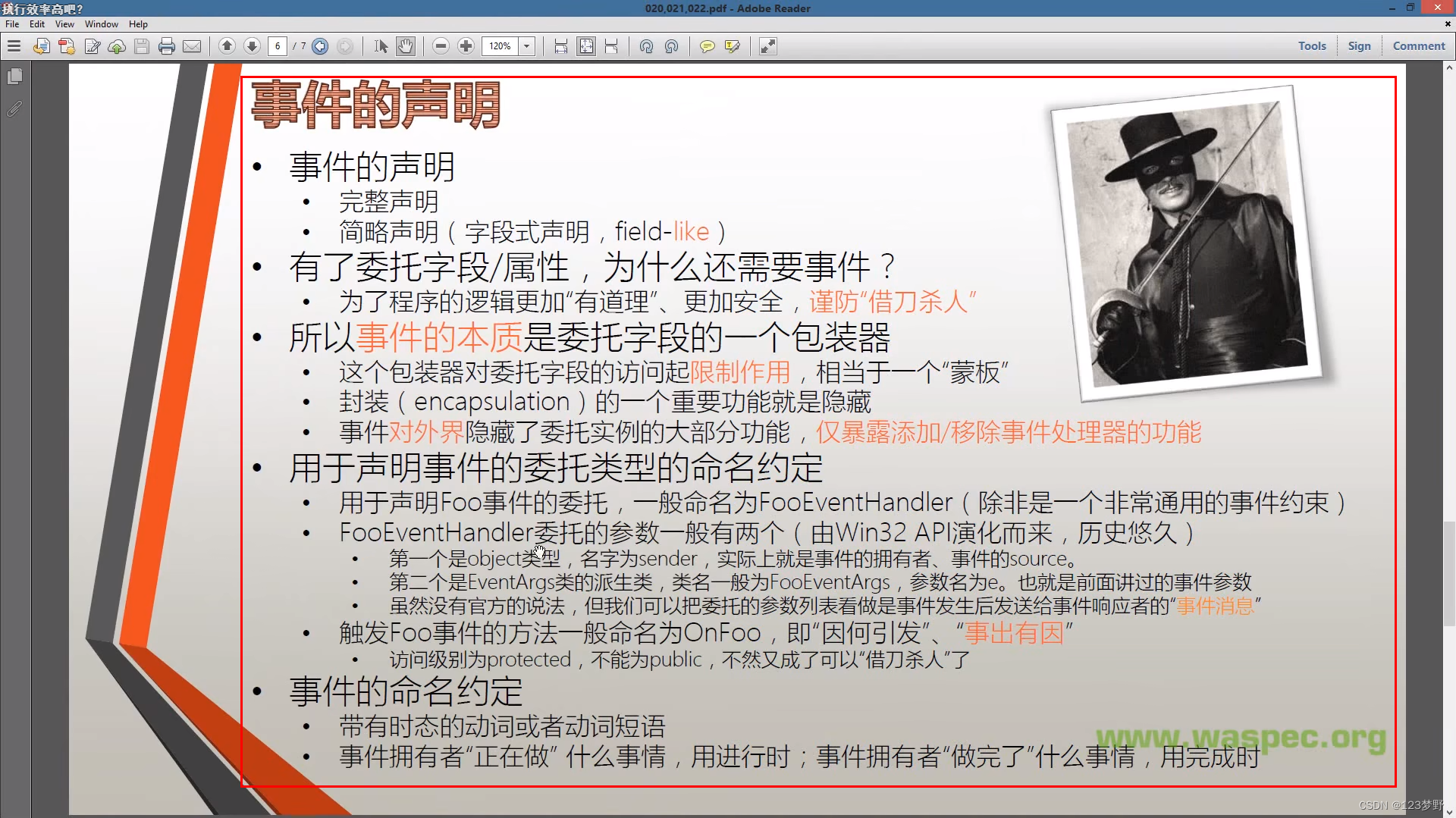
Task: Click the text "encapsulation" on the slide
Action: tap(491, 402)
